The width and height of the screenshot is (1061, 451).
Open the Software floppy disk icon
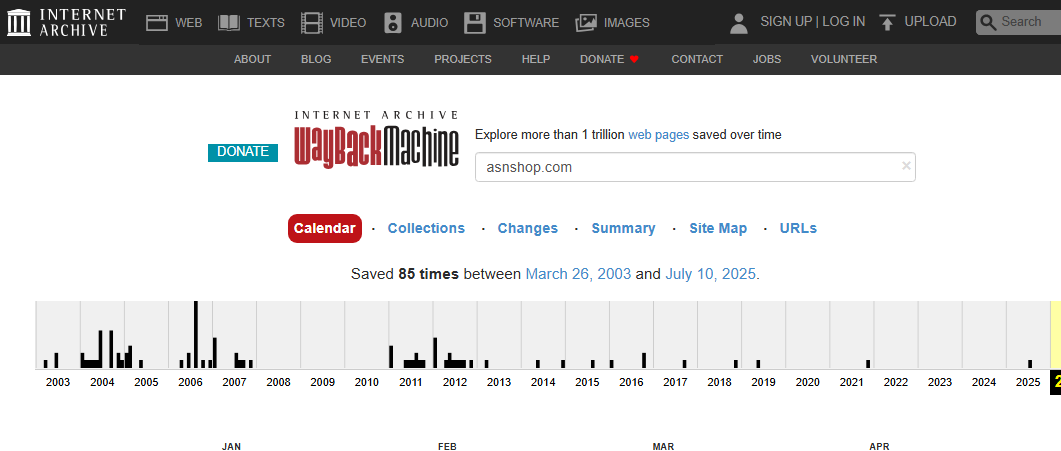(x=475, y=23)
